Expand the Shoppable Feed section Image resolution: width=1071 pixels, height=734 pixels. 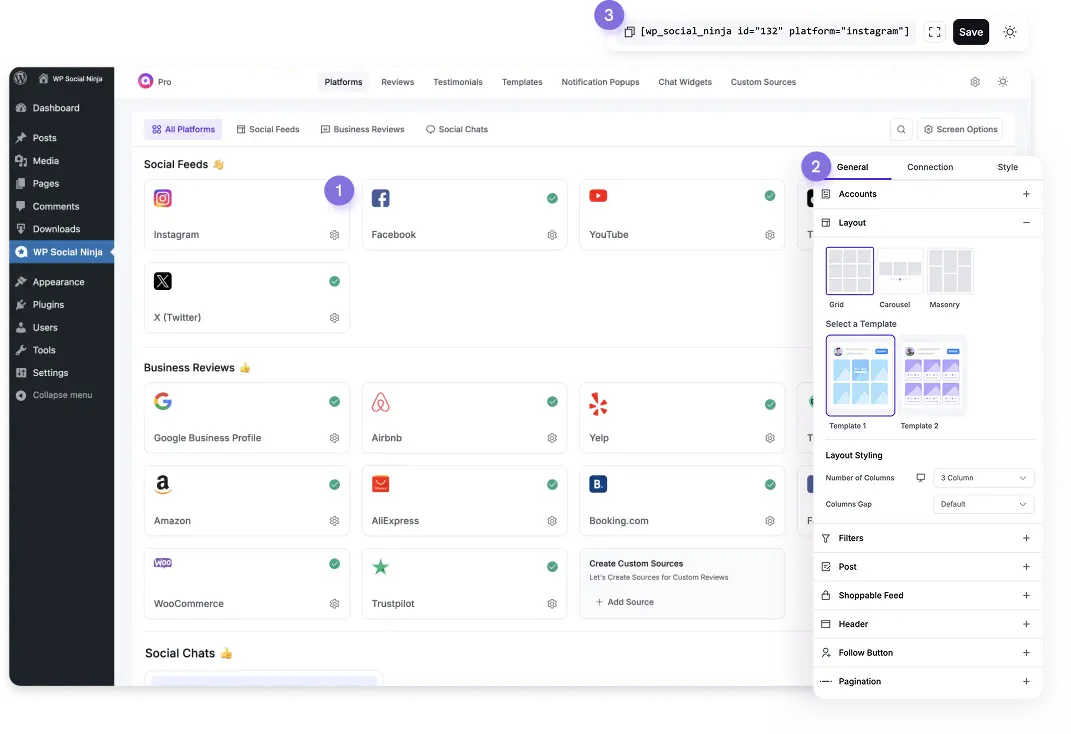point(1027,595)
